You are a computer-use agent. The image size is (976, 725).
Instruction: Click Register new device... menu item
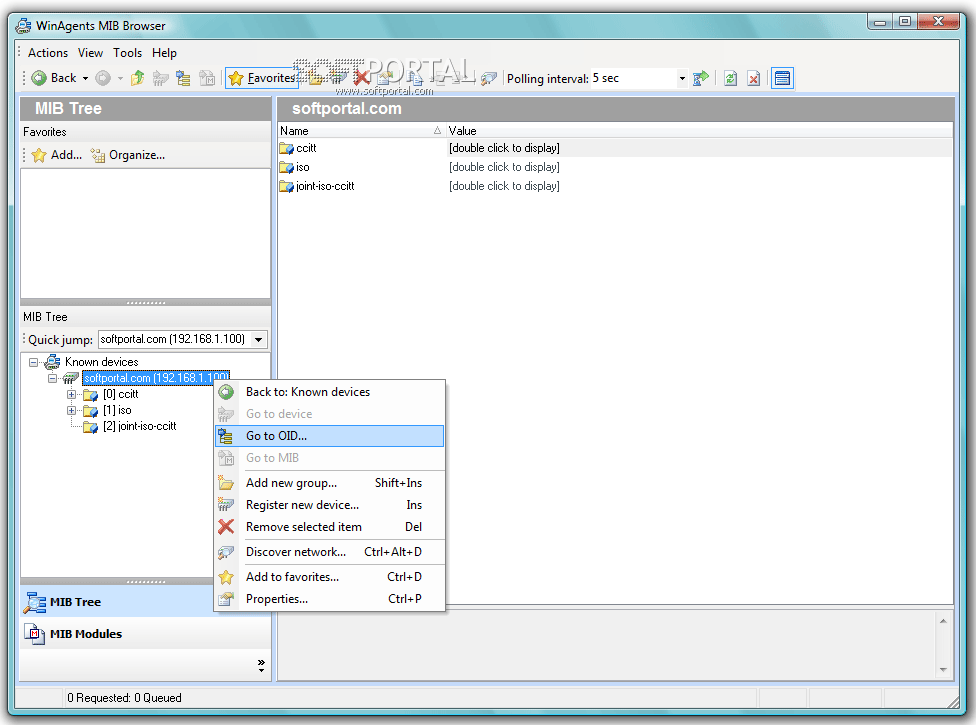pyautogui.click(x=329, y=505)
